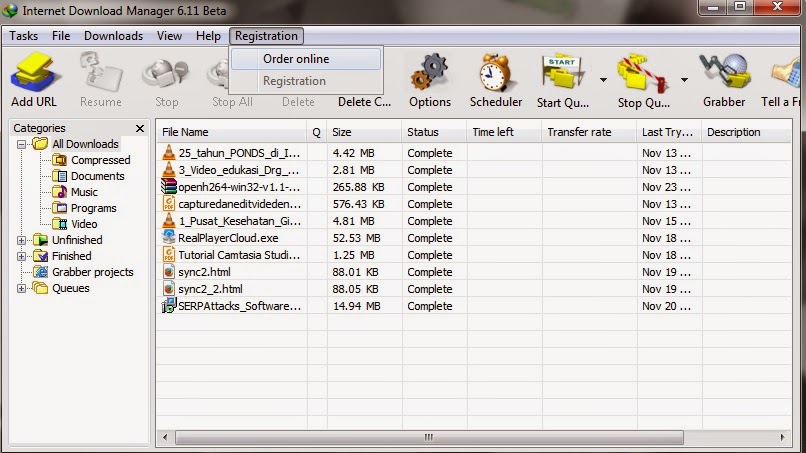
Task: Select file 25_tahun_PONDS_di_I...
Action: click(x=239, y=153)
